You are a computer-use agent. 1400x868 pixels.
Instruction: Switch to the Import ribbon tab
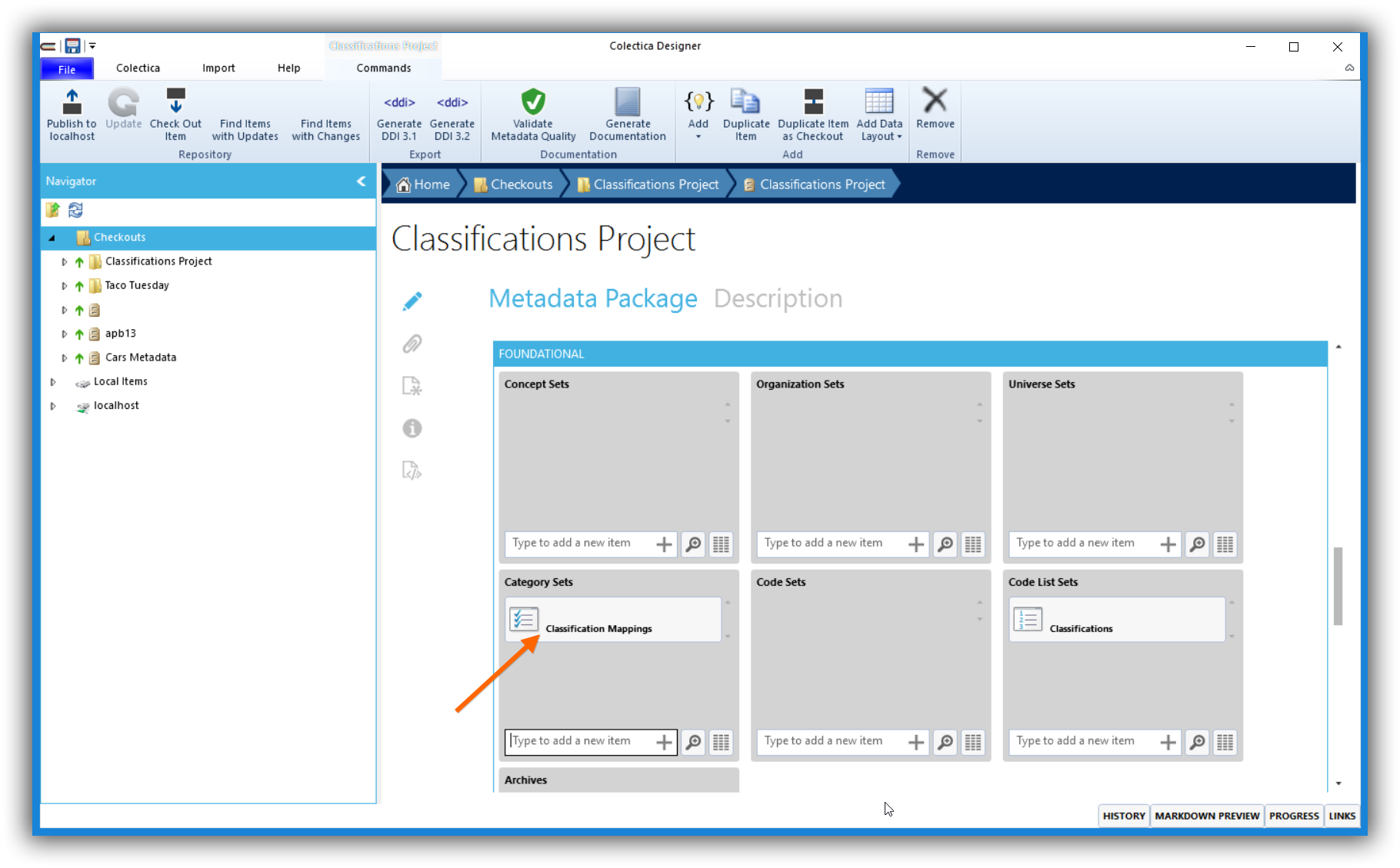218,68
